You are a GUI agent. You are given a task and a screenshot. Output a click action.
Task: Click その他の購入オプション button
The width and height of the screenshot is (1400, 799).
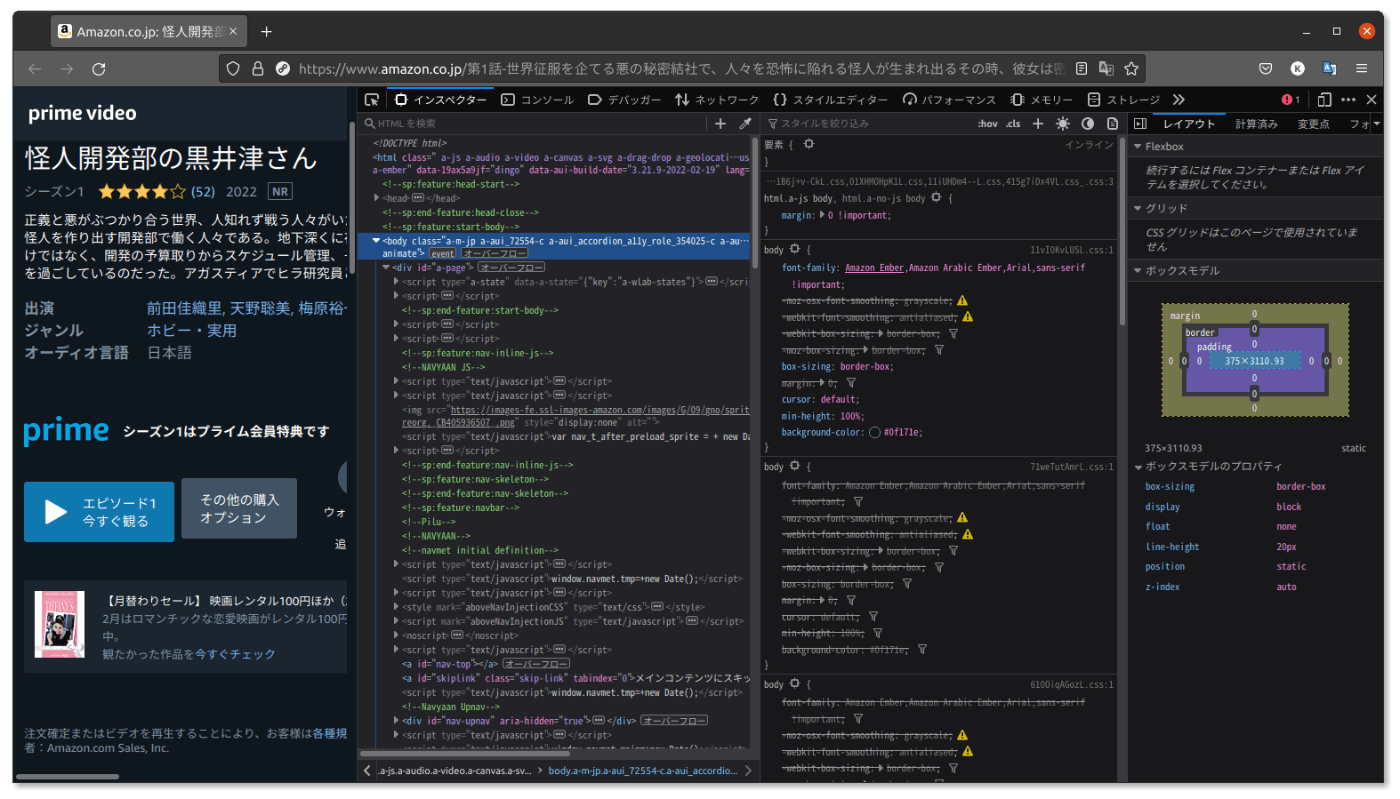coord(239,509)
